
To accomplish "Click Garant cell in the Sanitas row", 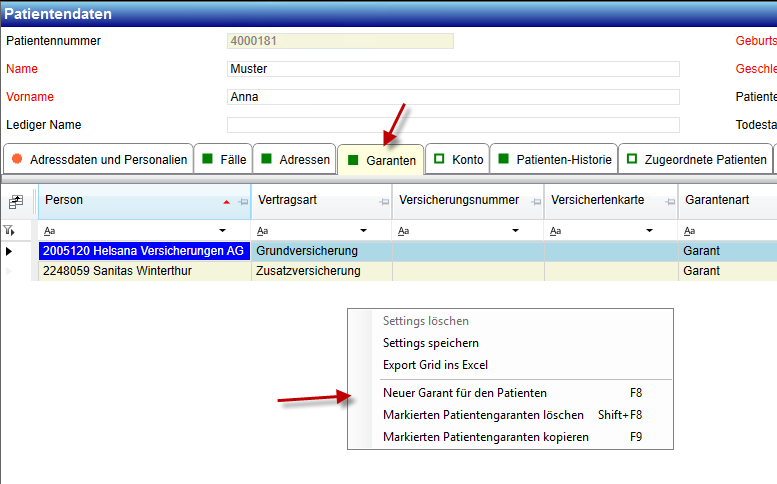I will pos(727,271).
